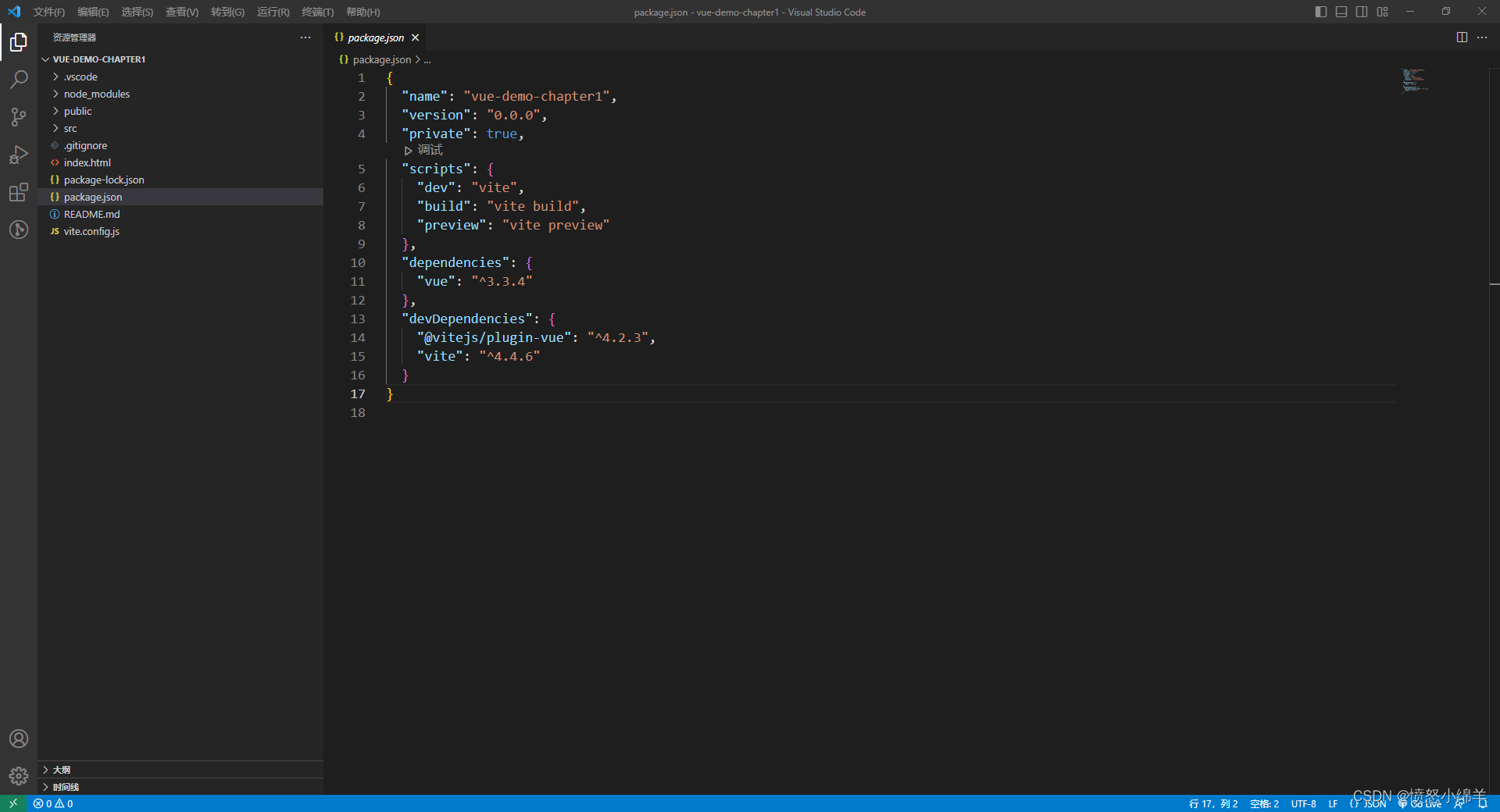
Task: Open the 转到(G) menu
Action: tap(227, 12)
